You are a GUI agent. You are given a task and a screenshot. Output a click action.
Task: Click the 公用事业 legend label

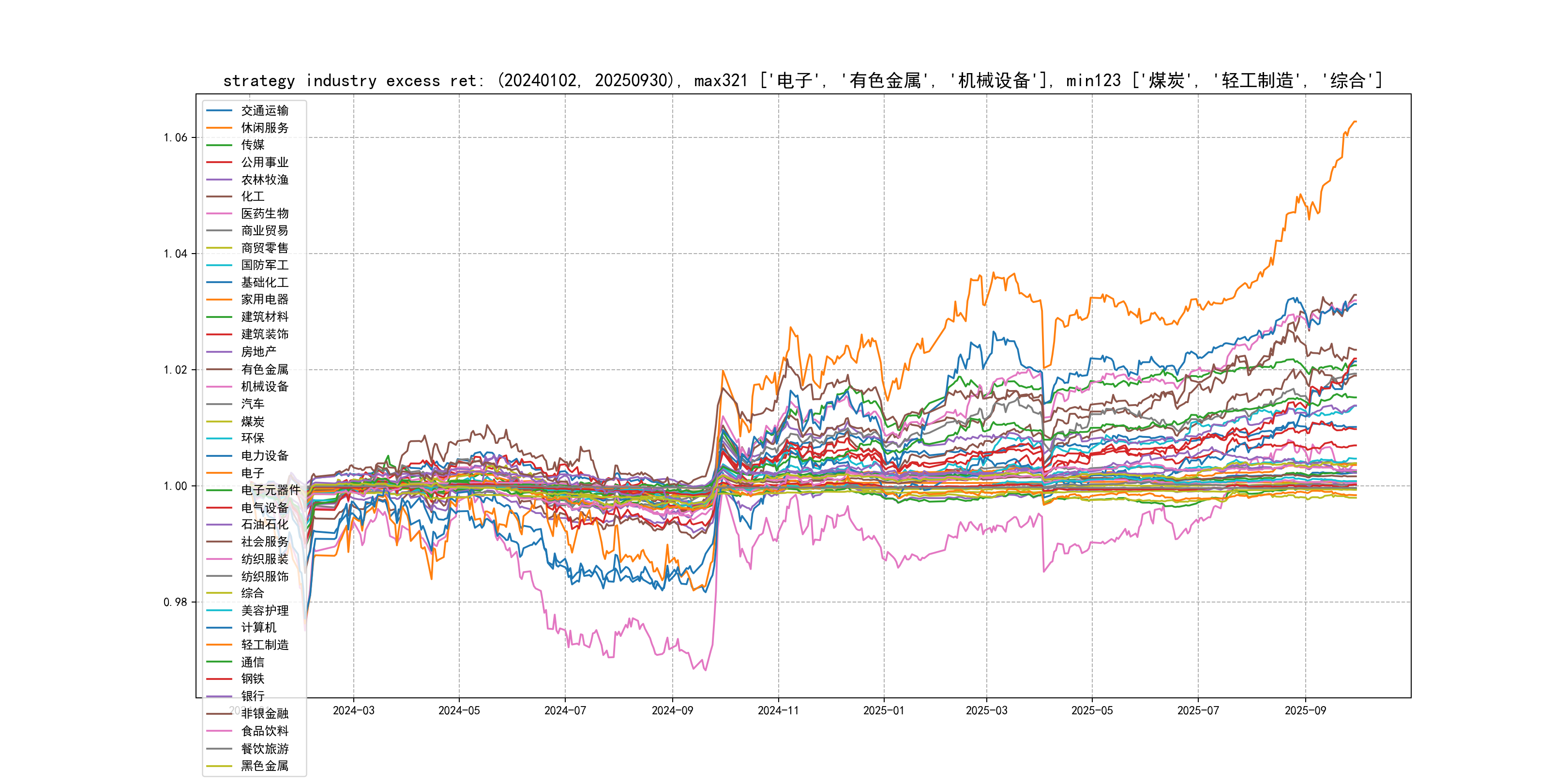click(264, 163)
